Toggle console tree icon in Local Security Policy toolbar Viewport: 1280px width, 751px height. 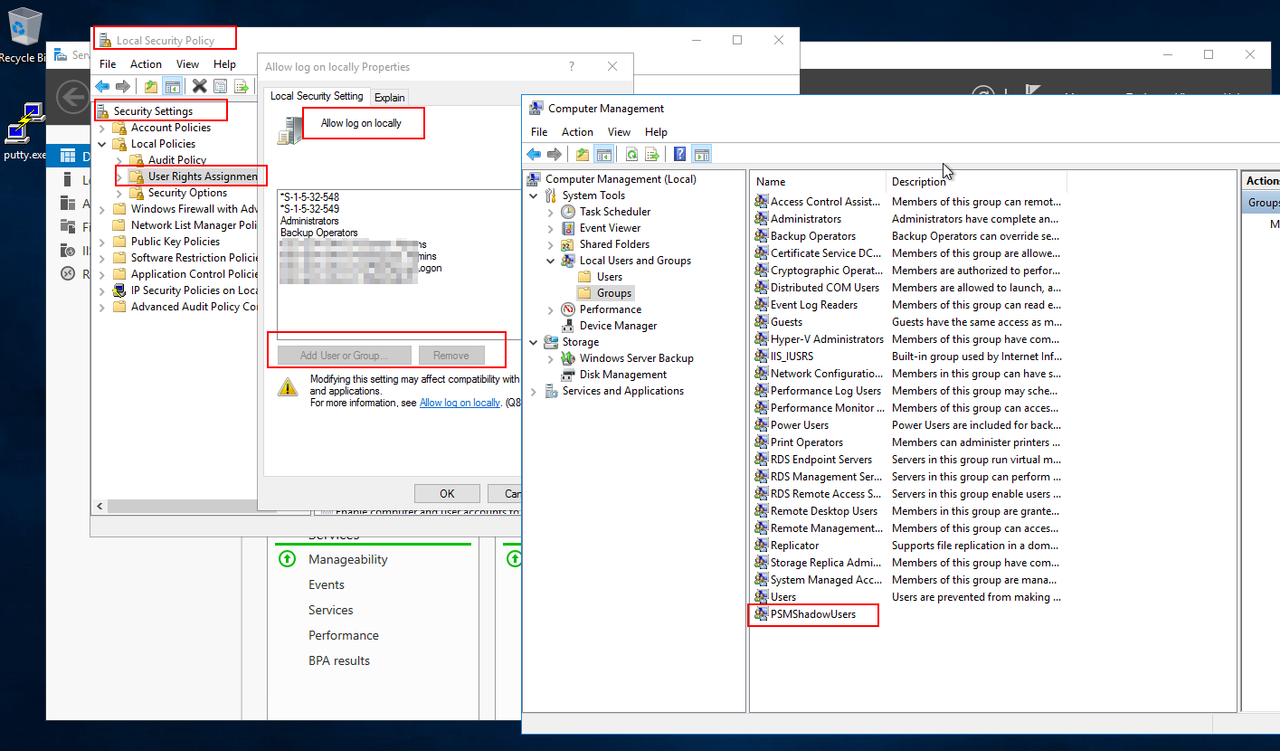[x=172, y=86]
